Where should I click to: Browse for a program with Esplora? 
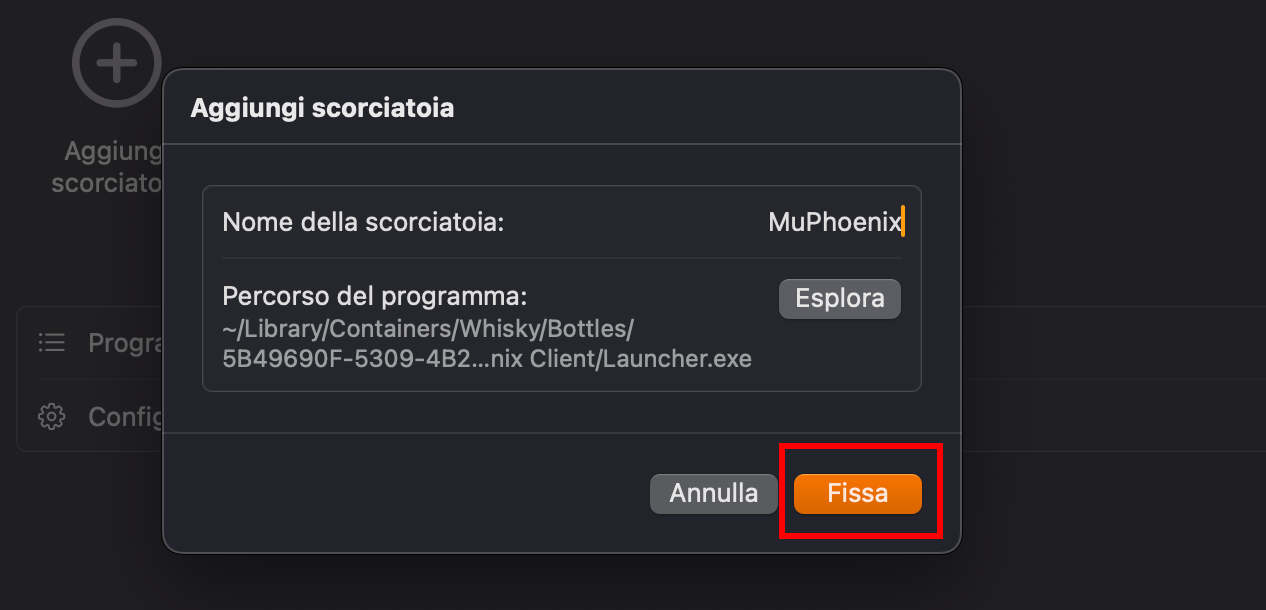840,299
